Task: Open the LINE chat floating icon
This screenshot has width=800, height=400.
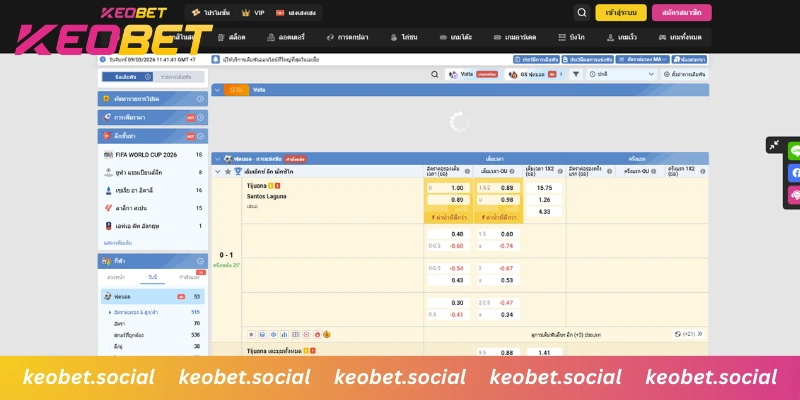Action: click(794, 151)
